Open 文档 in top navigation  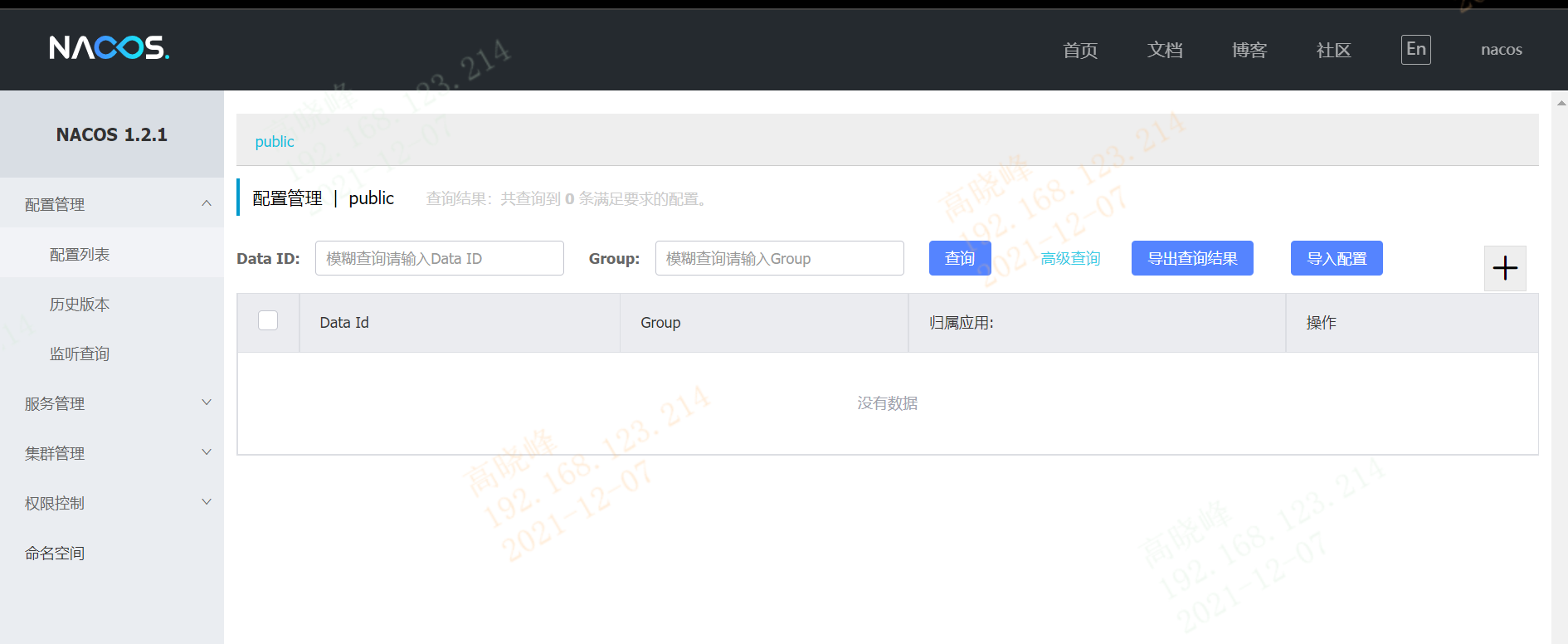point(1165,50)
